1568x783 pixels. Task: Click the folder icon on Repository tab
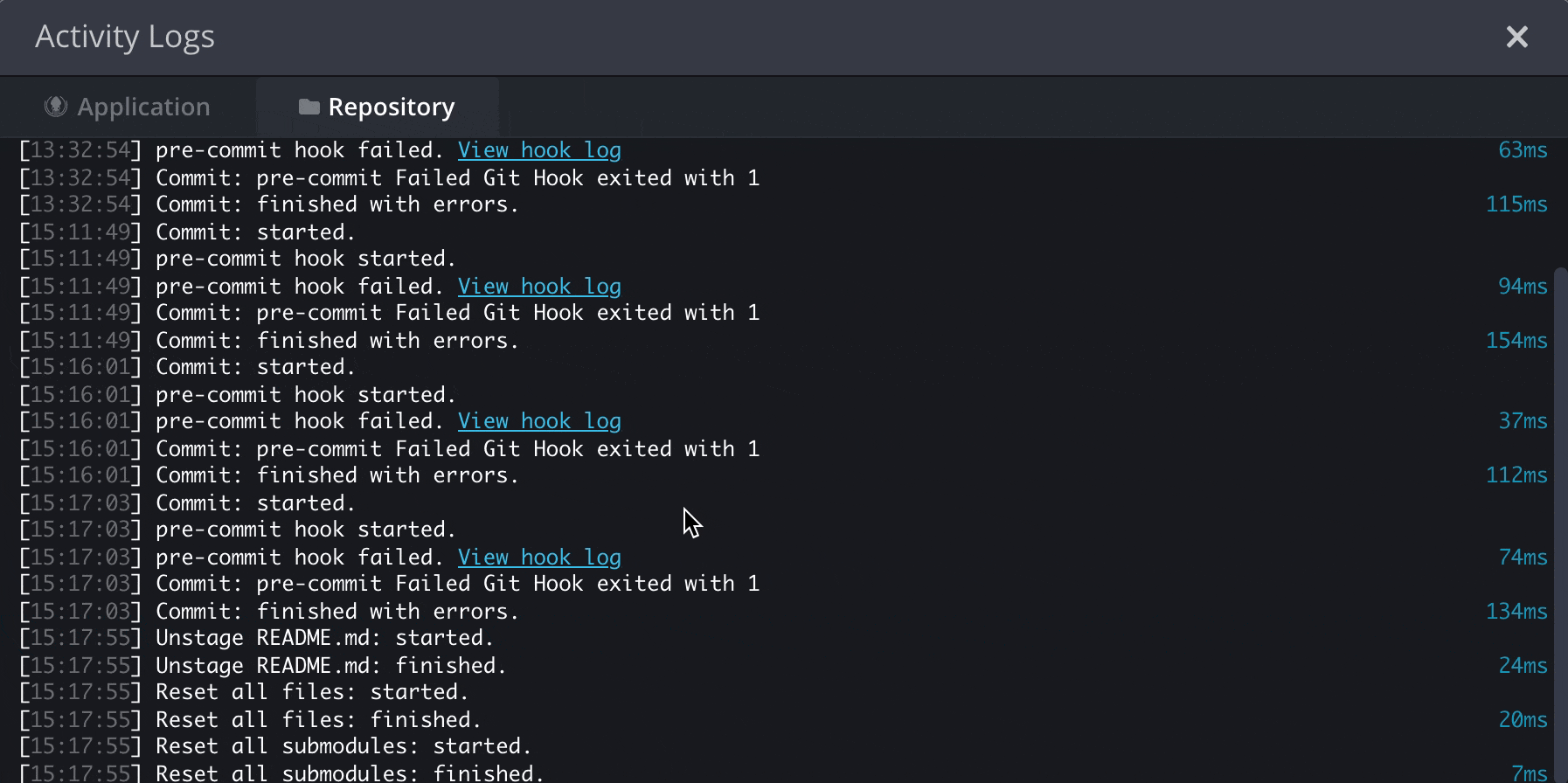click(x=309, y=107)
